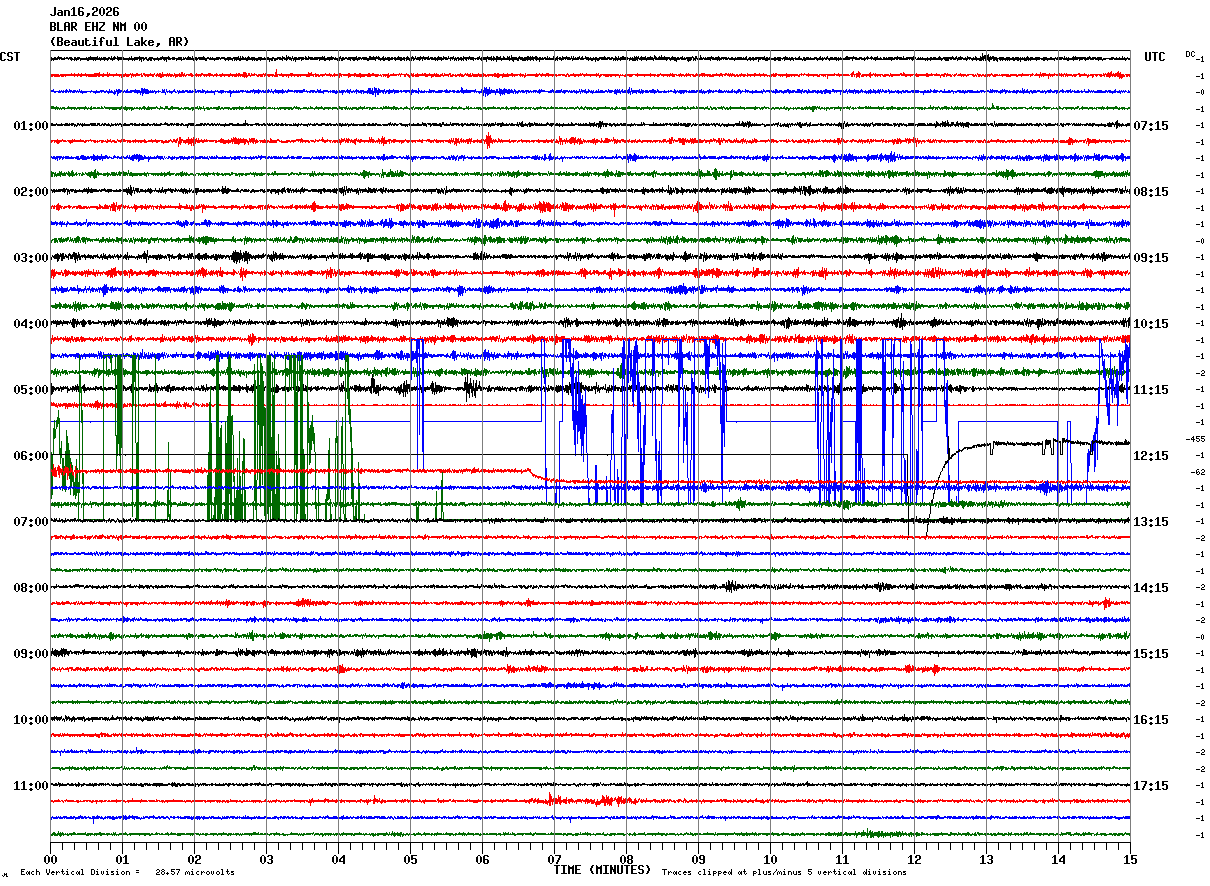Click minute 07 on the time axis
The width and height of the screenshot is (1210, 886).
click(554, 859)
